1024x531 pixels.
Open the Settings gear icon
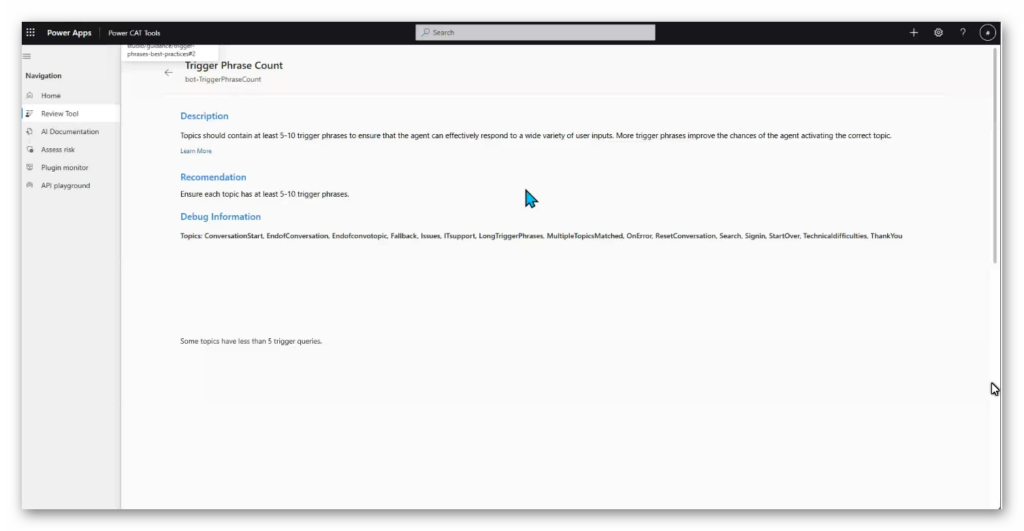[938, 33]
